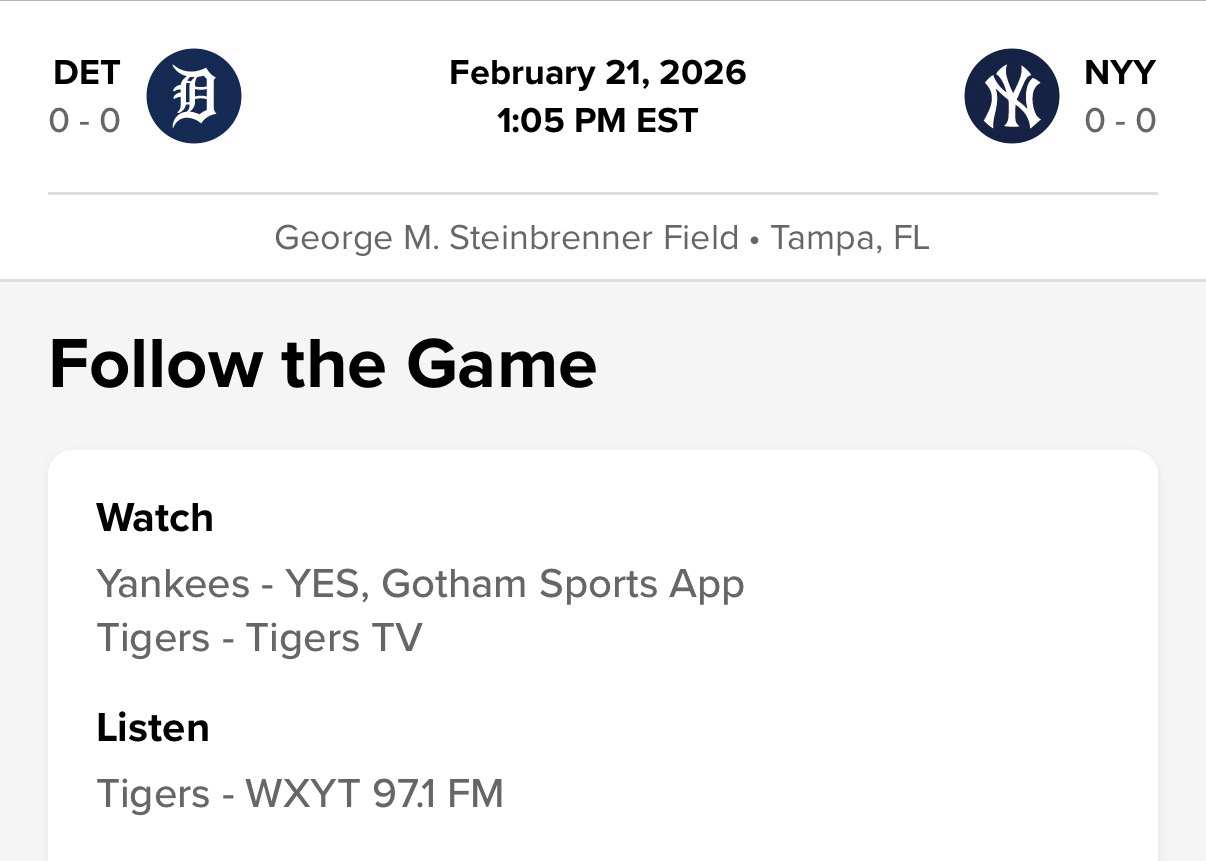Open the Gotham Sports App option

coord(563,584)
